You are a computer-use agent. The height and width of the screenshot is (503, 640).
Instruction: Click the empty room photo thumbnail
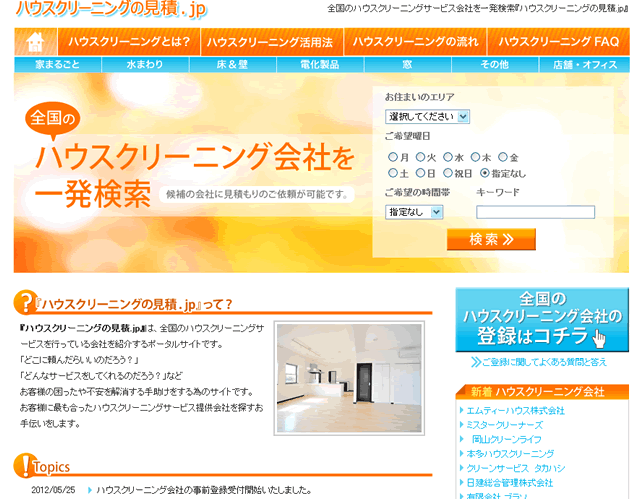coord(349,378)
